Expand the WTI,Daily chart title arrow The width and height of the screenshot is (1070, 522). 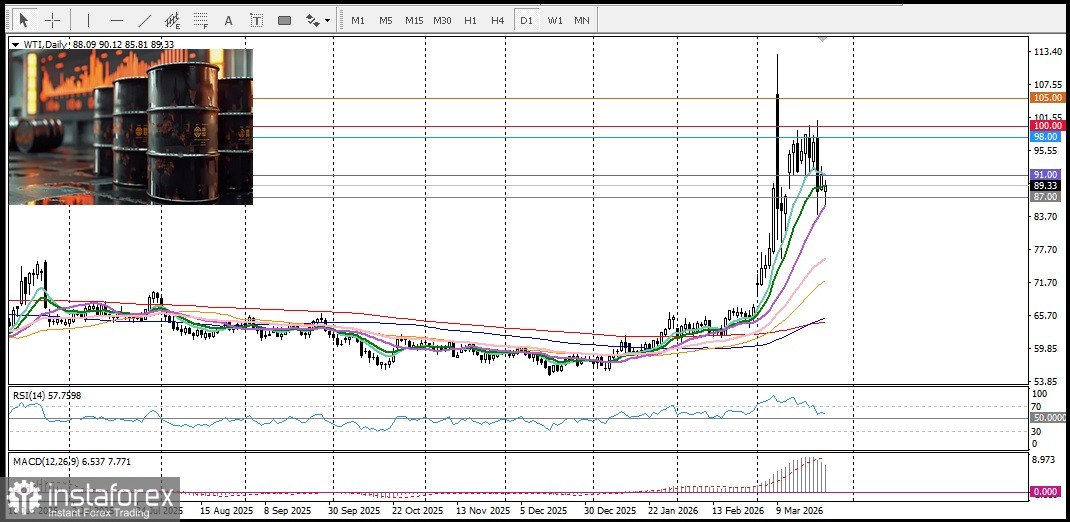pyautogui.click(x=14, y=45)
